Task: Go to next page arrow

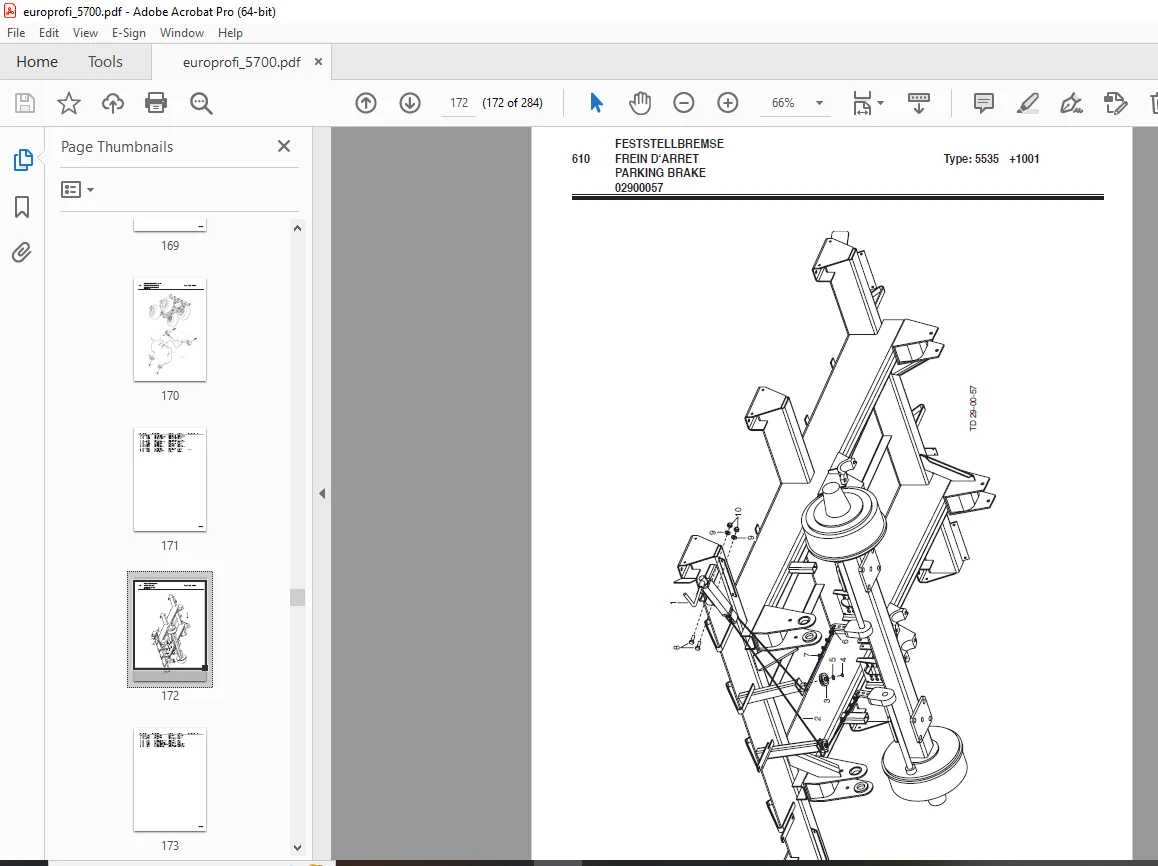Action: point(410,103)
